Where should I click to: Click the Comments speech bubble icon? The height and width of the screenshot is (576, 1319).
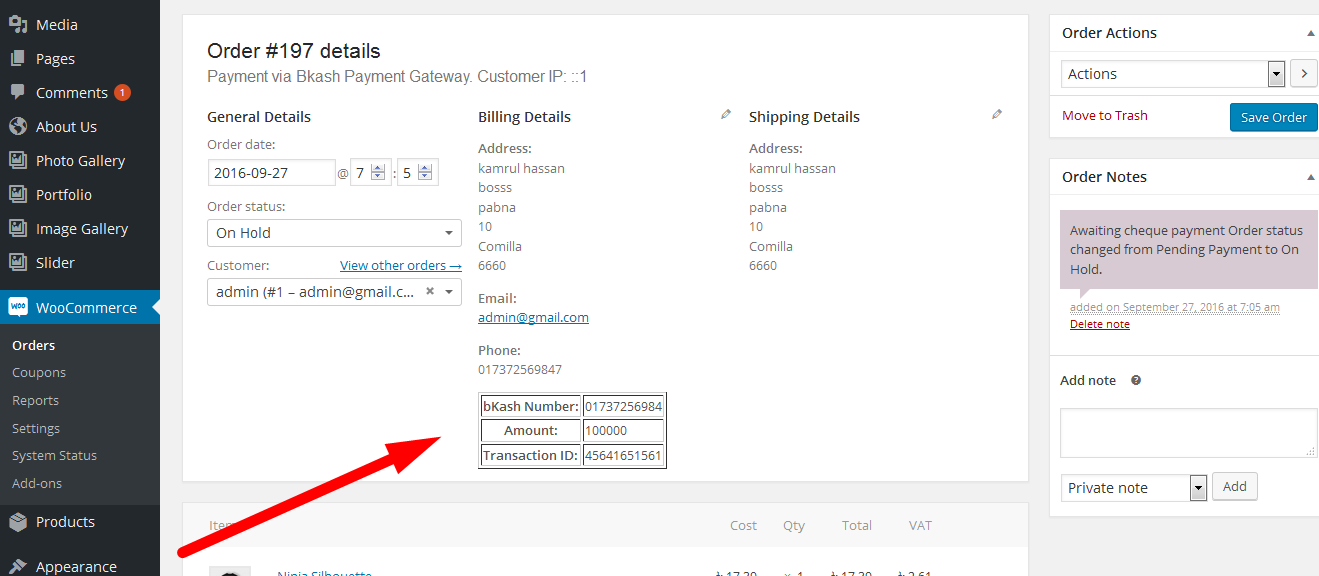[17, 92]
